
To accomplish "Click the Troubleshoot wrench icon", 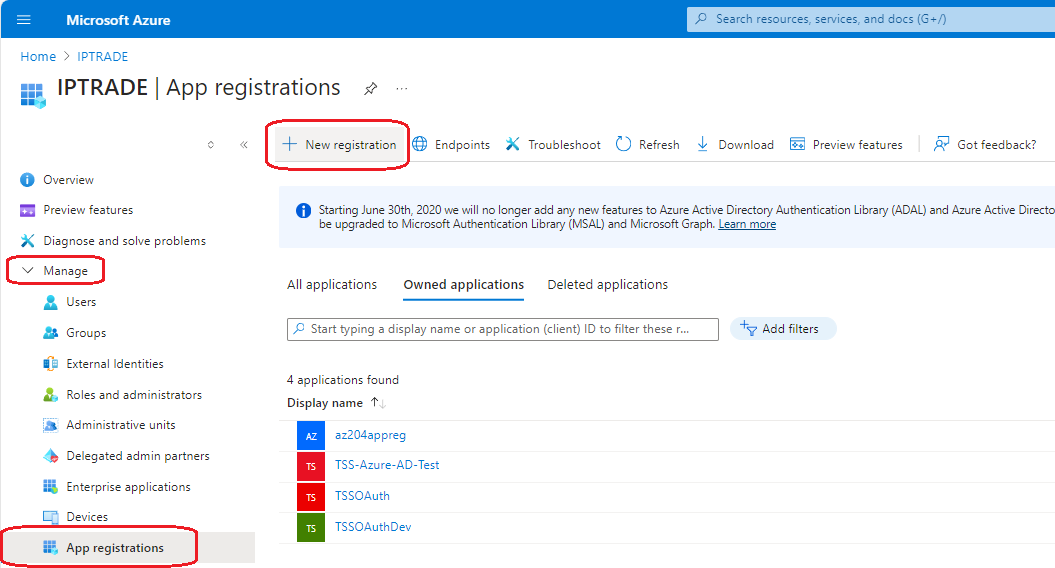I will (x=513, y=144).
